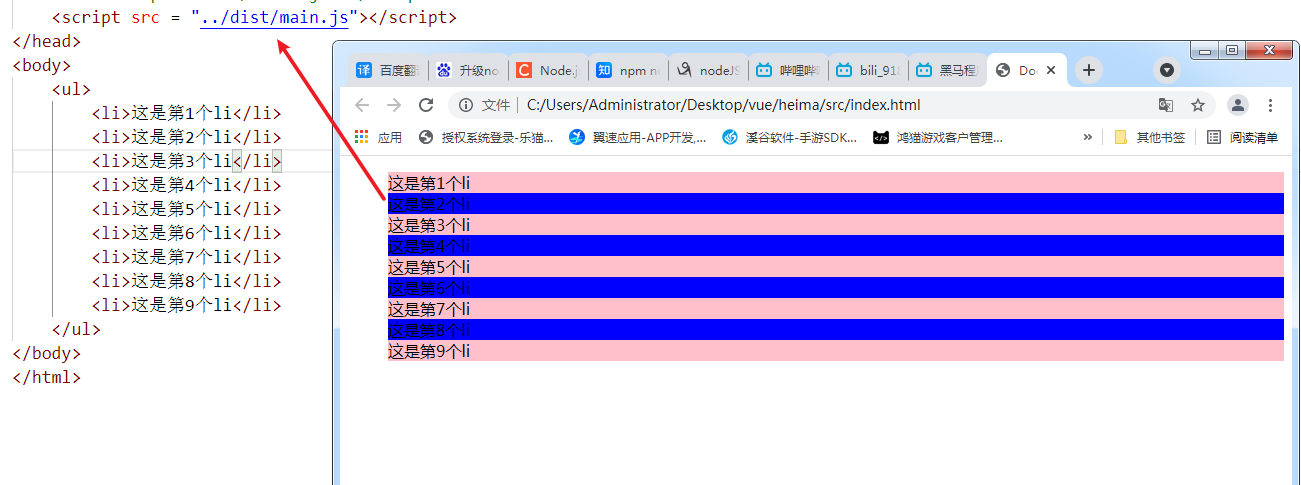Reload the index.html page
Image resolution: width=1301 pixels, height=485 pixels.
pos(426,105)
